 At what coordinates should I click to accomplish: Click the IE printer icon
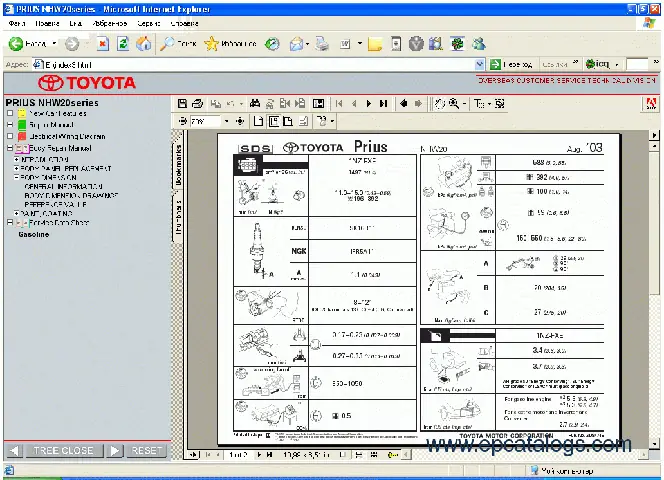click(x=322, y=44)
